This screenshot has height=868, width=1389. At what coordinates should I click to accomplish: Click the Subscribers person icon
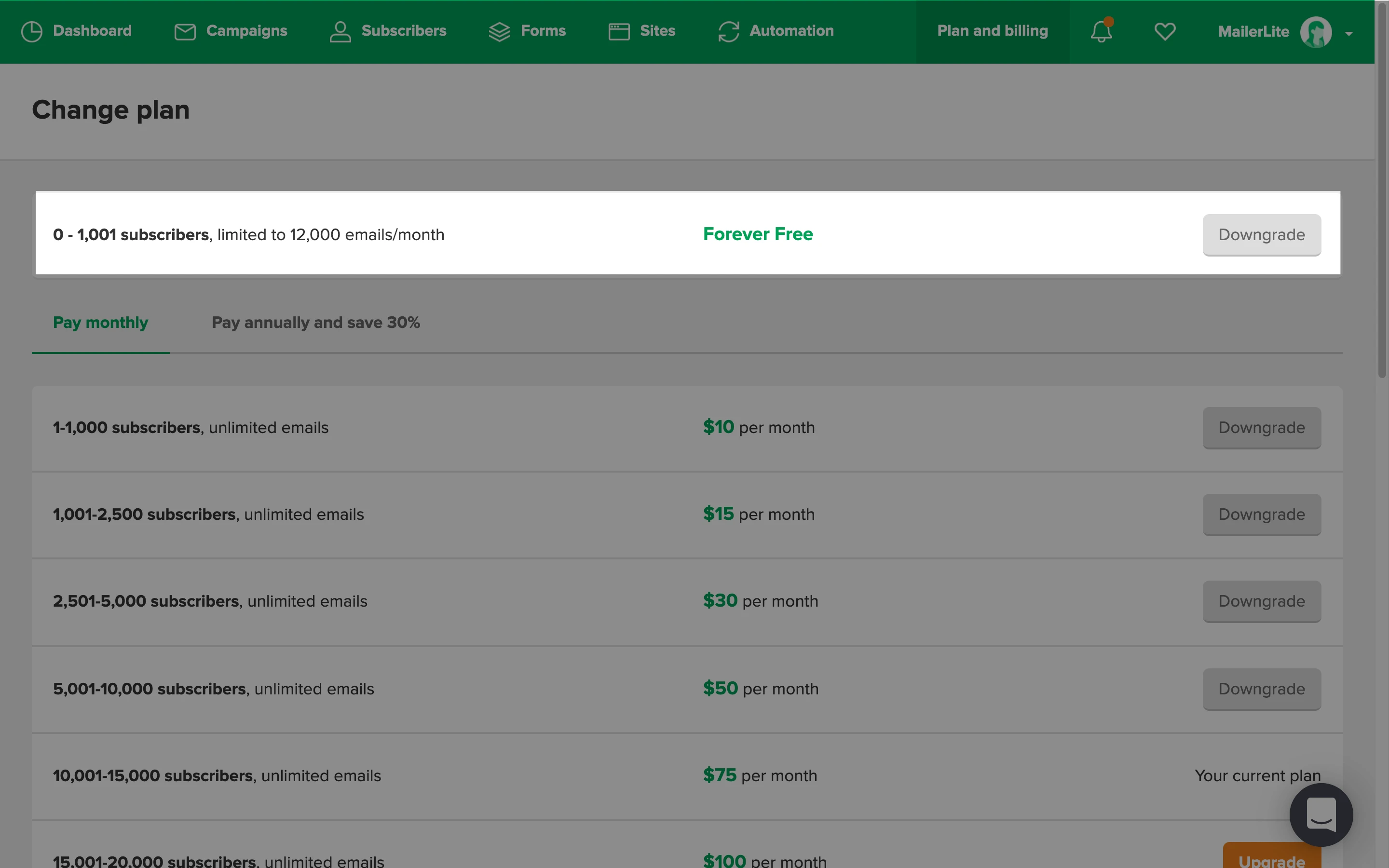pyautogui.click(x=340, y=31)
